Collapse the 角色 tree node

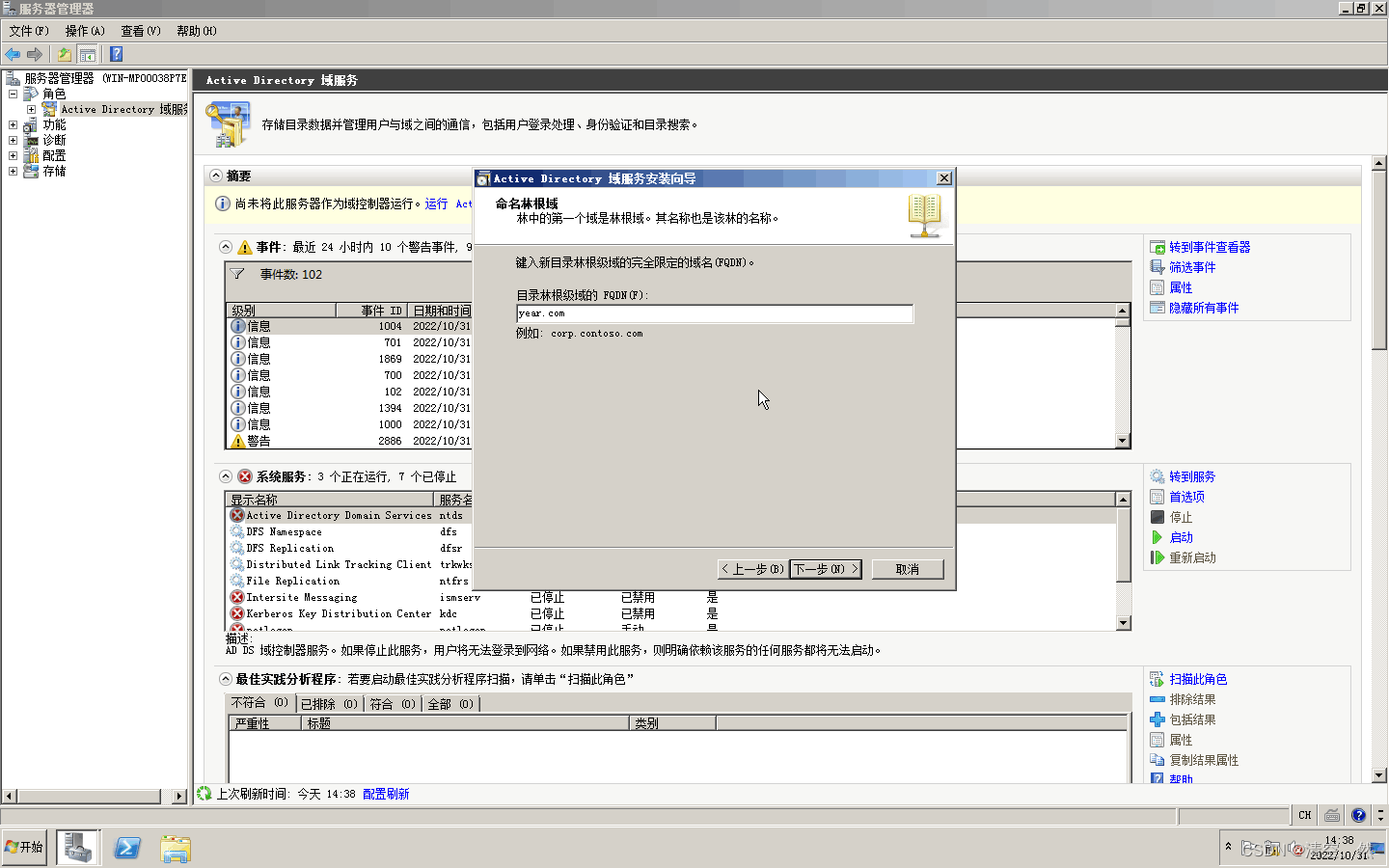click(x=13, y=94)
